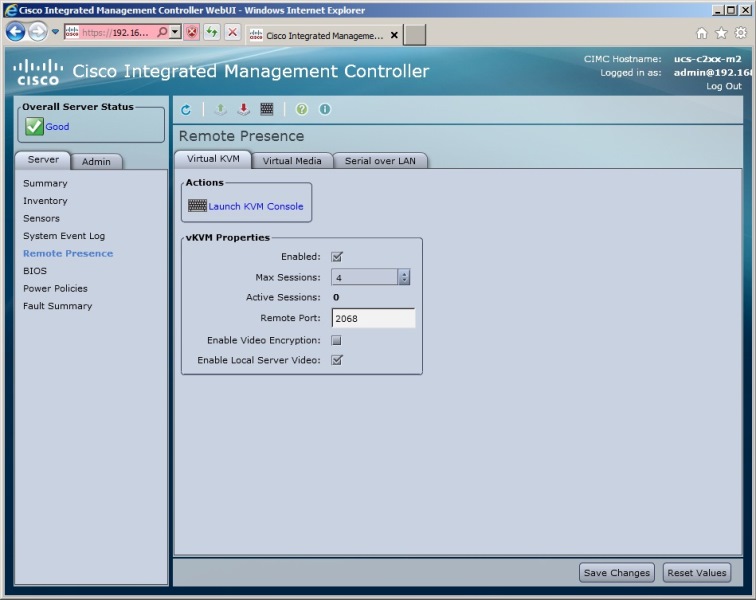Click the CIMC hostname ucs-c2xx-m2 text
This screenshot has width=756, height=600.
coord(707,59)
